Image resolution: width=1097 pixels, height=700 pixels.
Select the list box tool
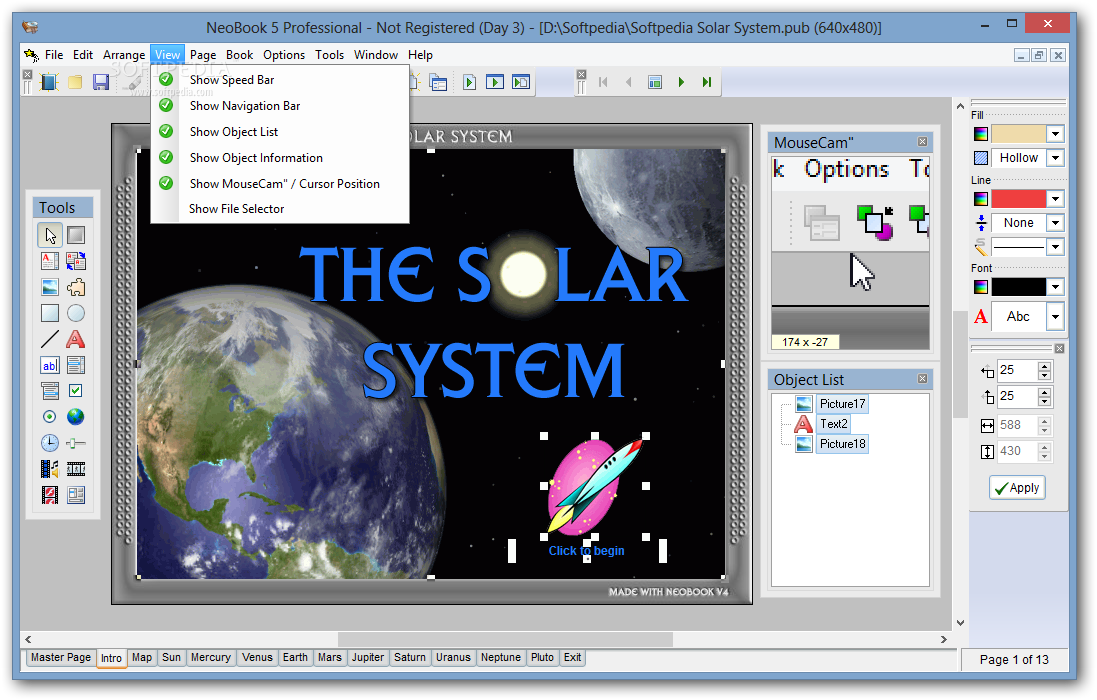tap(76, 365)
